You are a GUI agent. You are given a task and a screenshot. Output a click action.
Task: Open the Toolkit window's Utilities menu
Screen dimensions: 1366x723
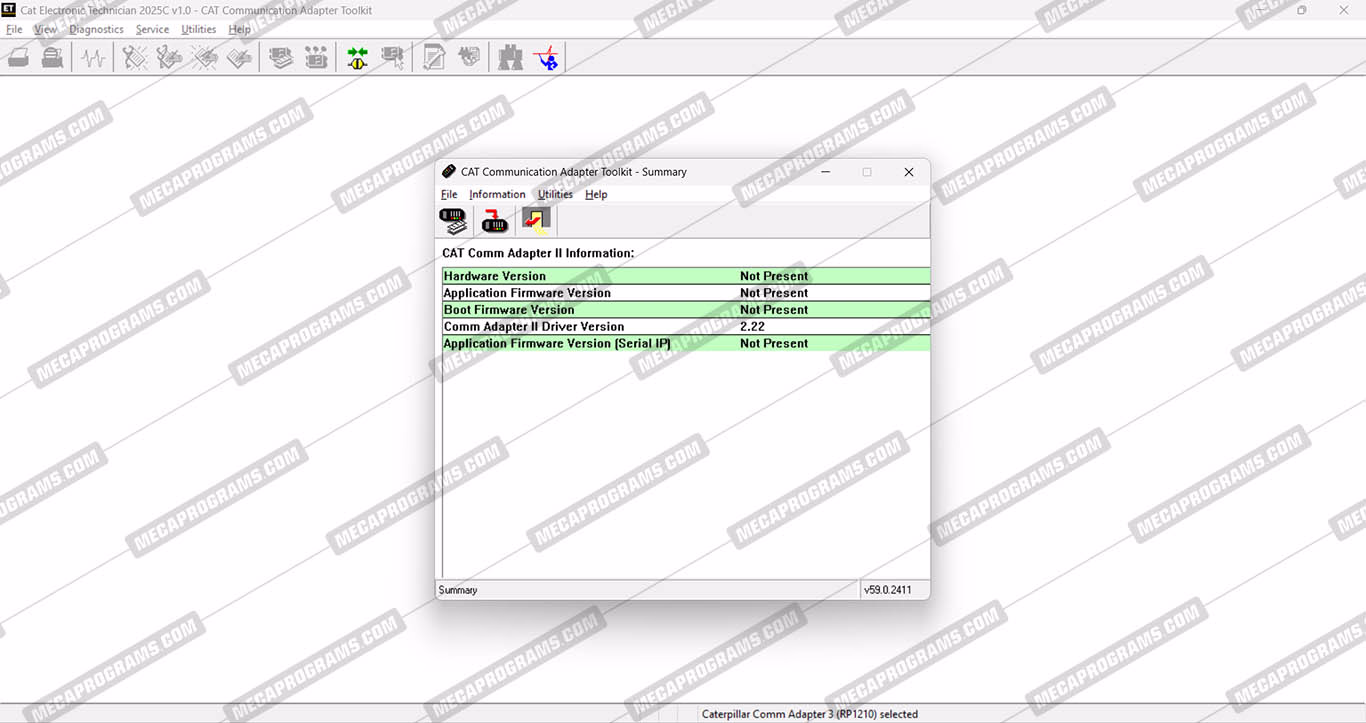(x=555, y=195)
